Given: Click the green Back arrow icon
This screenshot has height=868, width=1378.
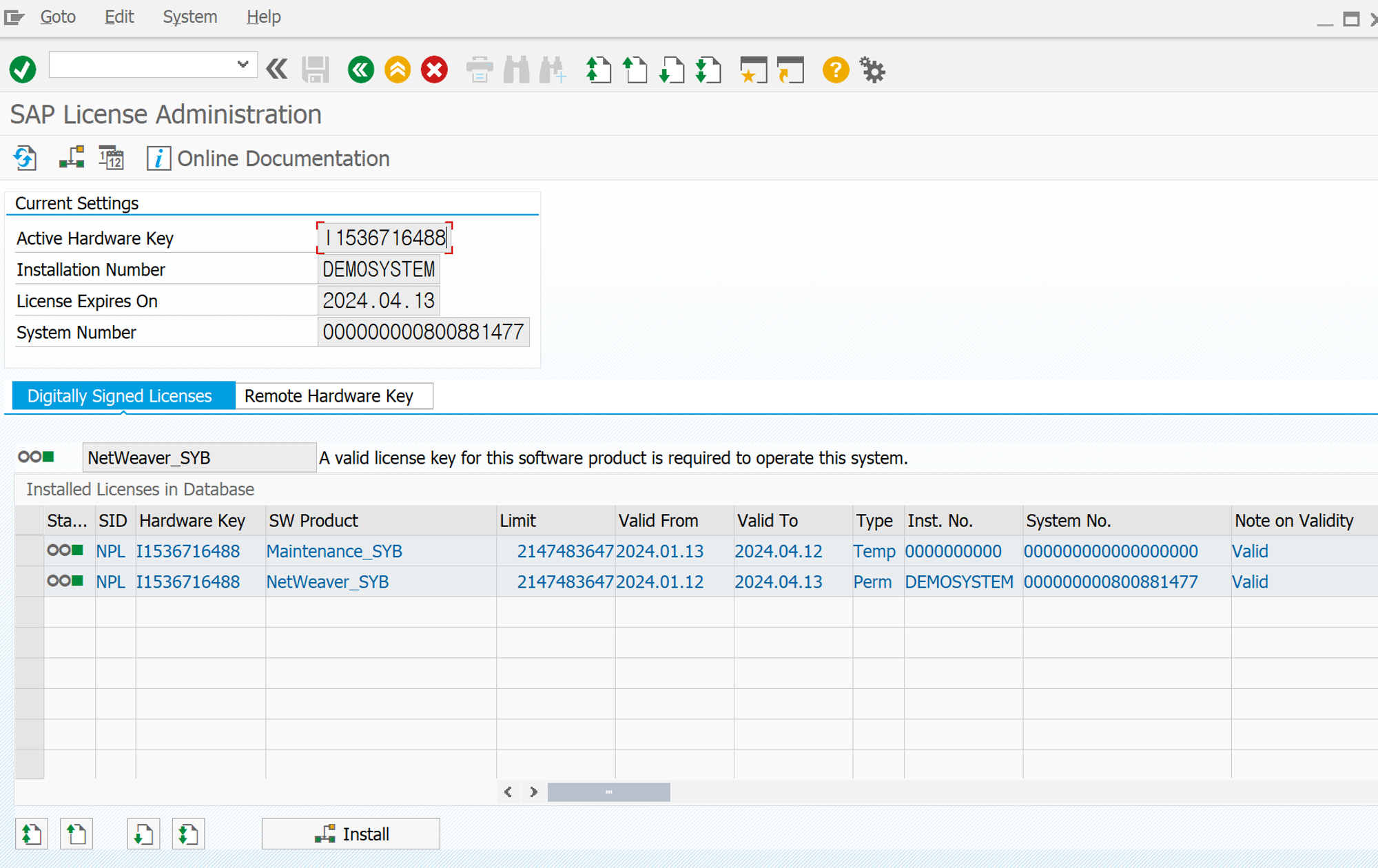Looking at the screenshot, I should tap(361, 70).
